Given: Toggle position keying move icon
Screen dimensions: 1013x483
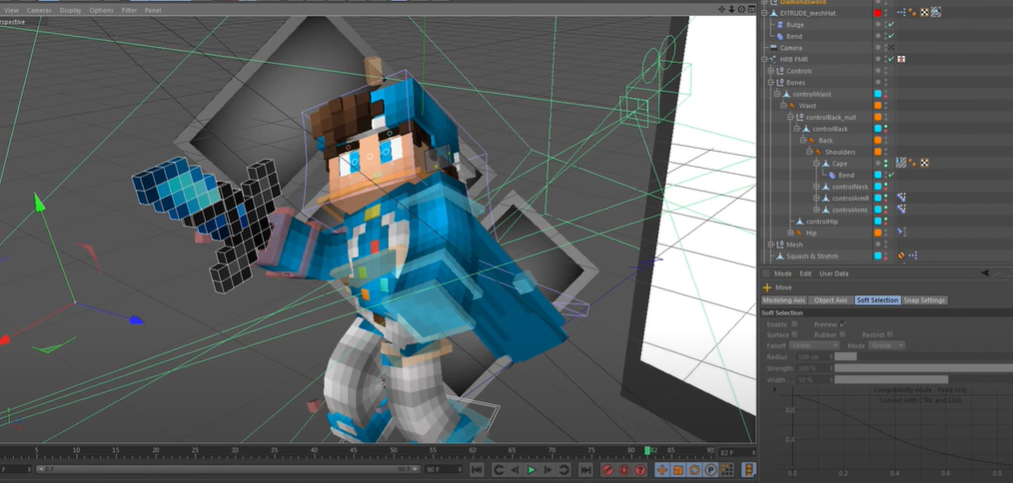Looking at the screenshot, I should (662, 470).
